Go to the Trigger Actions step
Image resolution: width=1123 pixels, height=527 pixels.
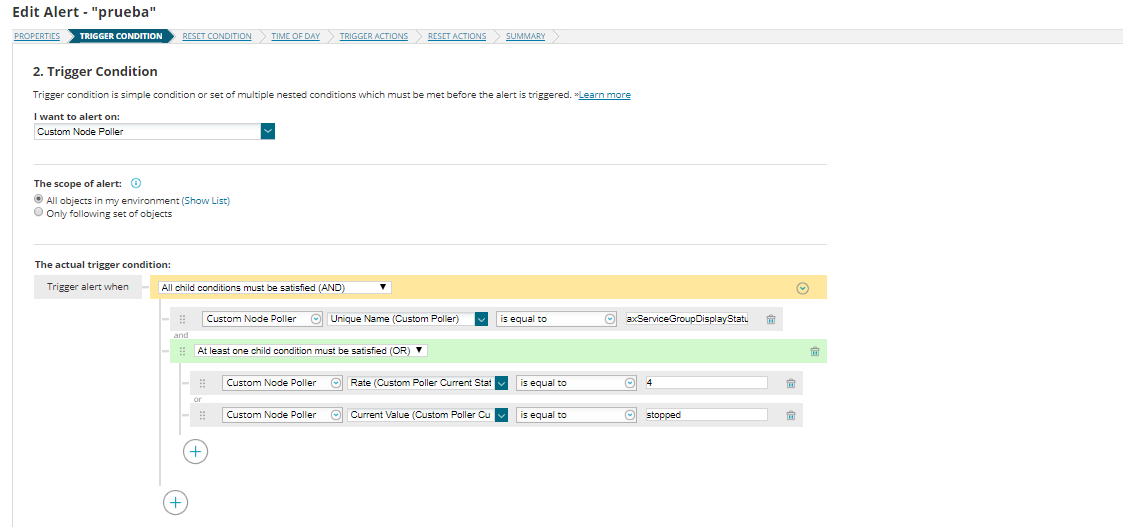click(374, 37)
